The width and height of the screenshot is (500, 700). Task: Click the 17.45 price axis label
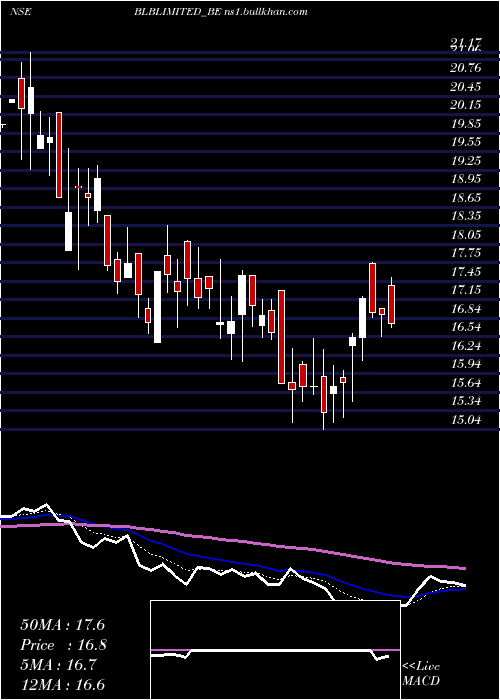coord(466,272)
